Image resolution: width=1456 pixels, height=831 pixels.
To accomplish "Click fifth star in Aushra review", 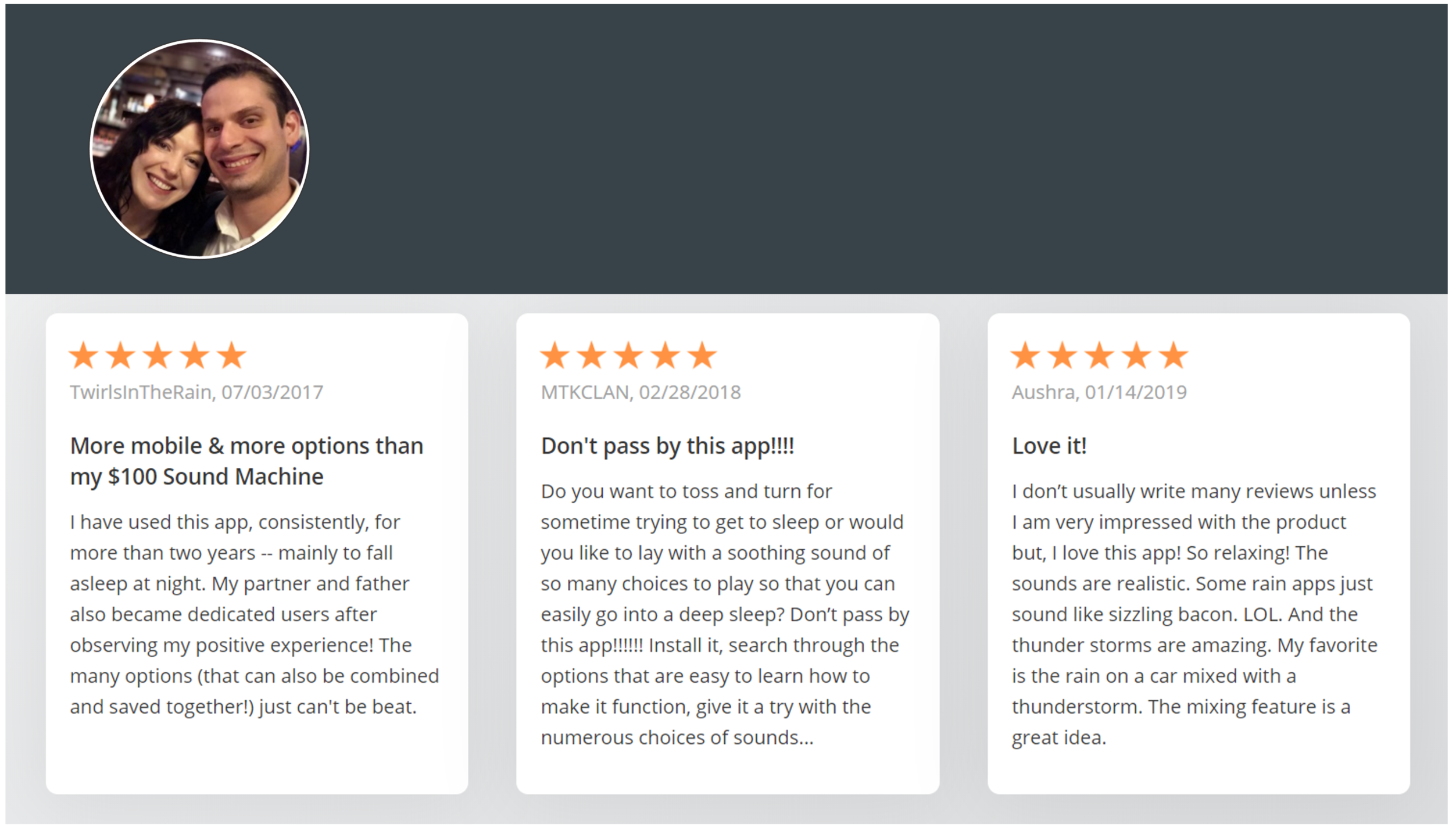I will pos(1174,355).
